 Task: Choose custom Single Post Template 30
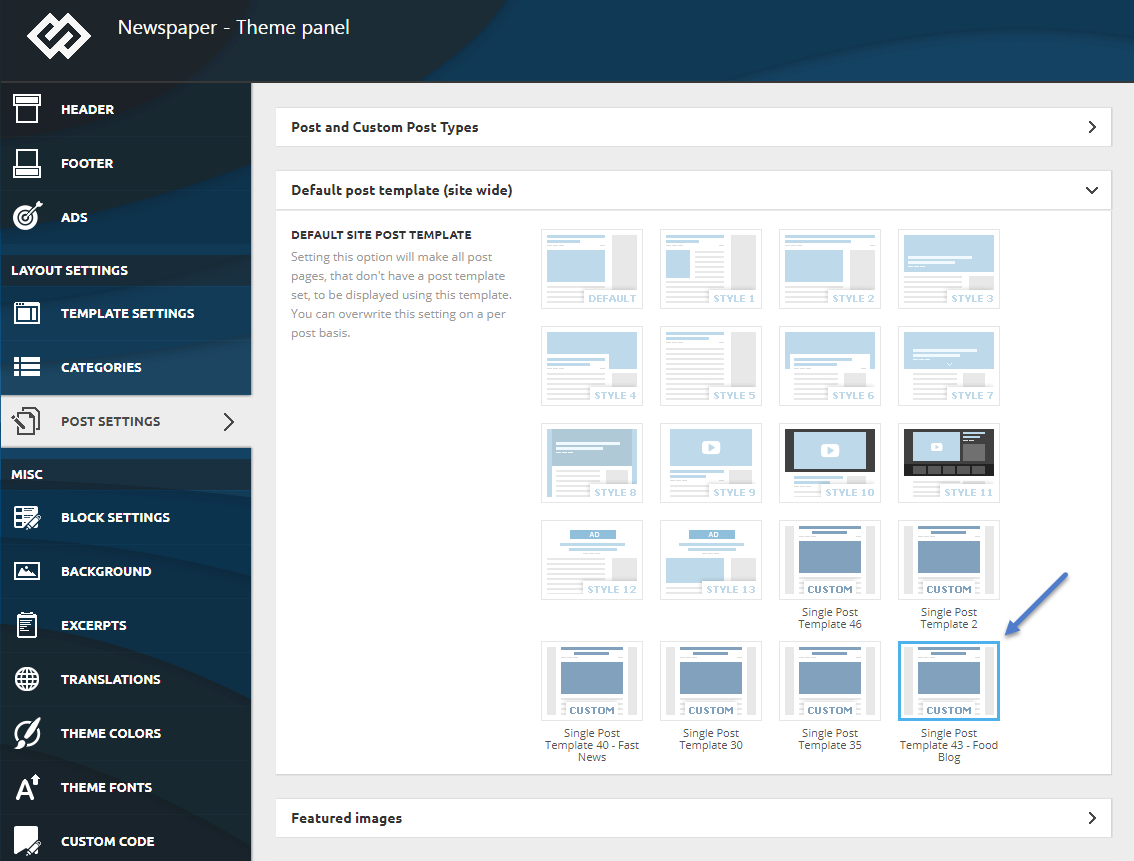pyautogui.click(x=711, y=681)
